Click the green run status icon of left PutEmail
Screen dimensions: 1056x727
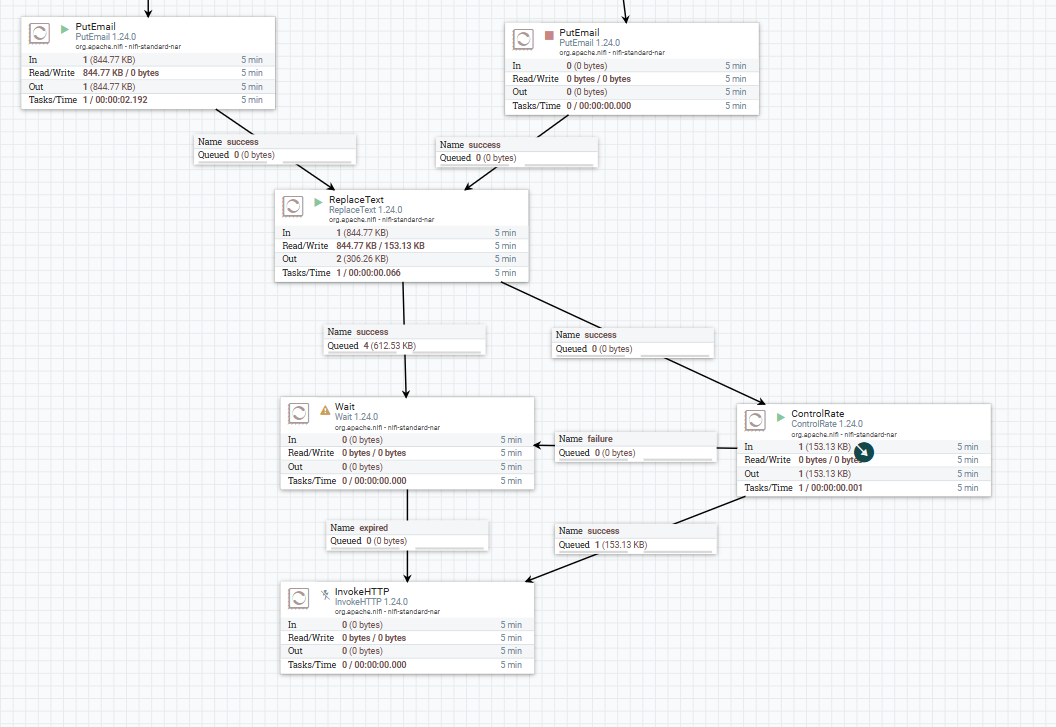tap(65, 29)
